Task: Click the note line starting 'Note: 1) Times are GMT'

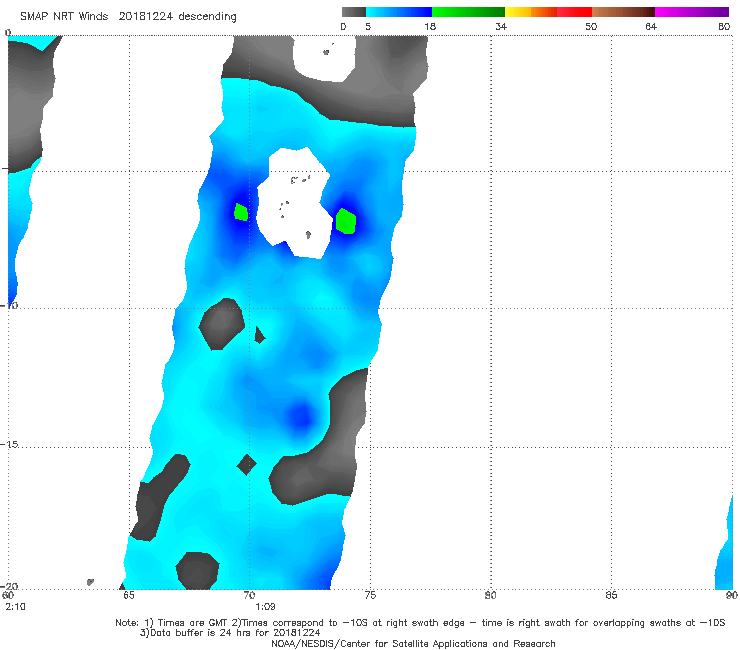Action: [x=420, y=623]
